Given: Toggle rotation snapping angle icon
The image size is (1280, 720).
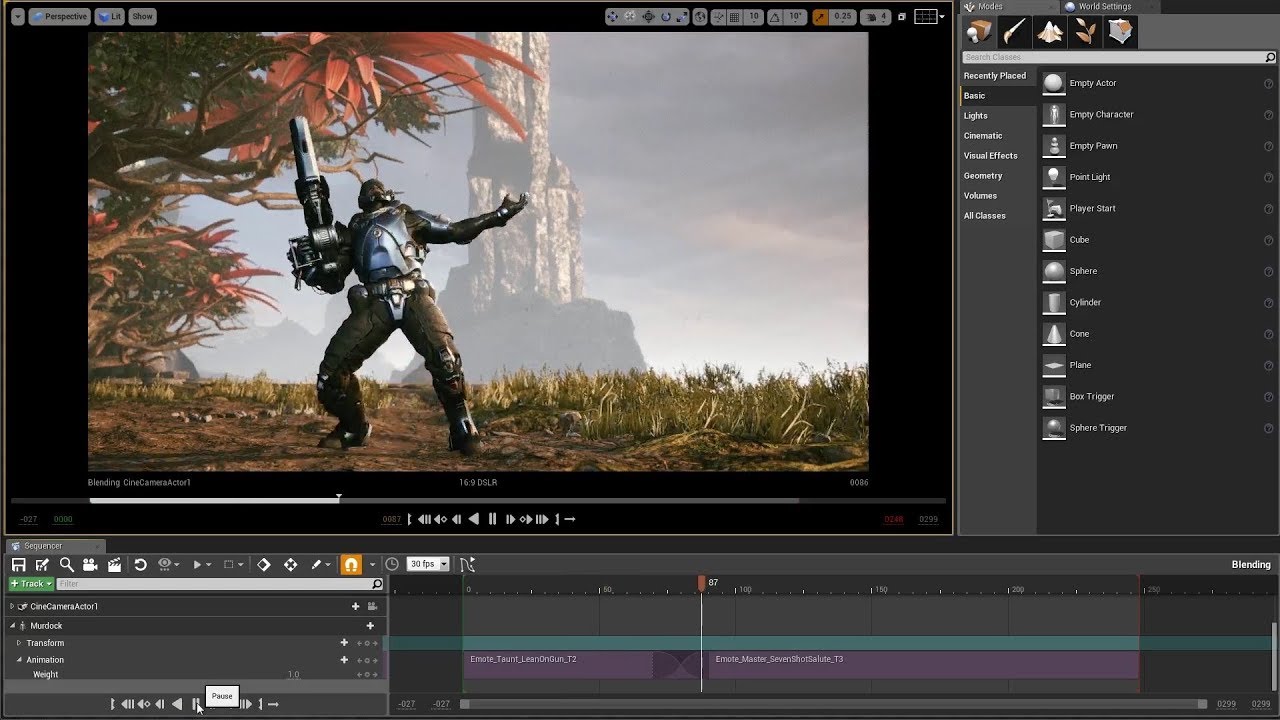Looking at the screenshot, I should (x=775, y=17).
